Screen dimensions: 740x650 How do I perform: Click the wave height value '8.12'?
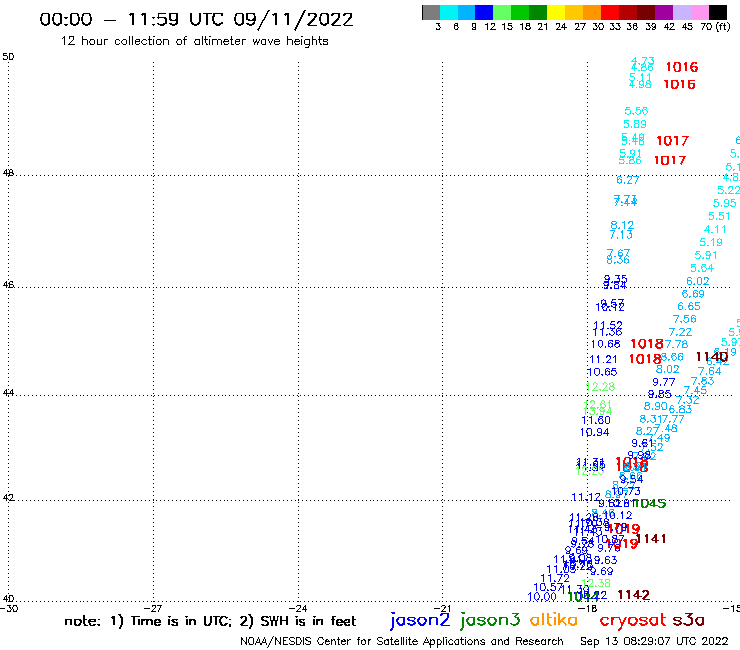(622, 225)
